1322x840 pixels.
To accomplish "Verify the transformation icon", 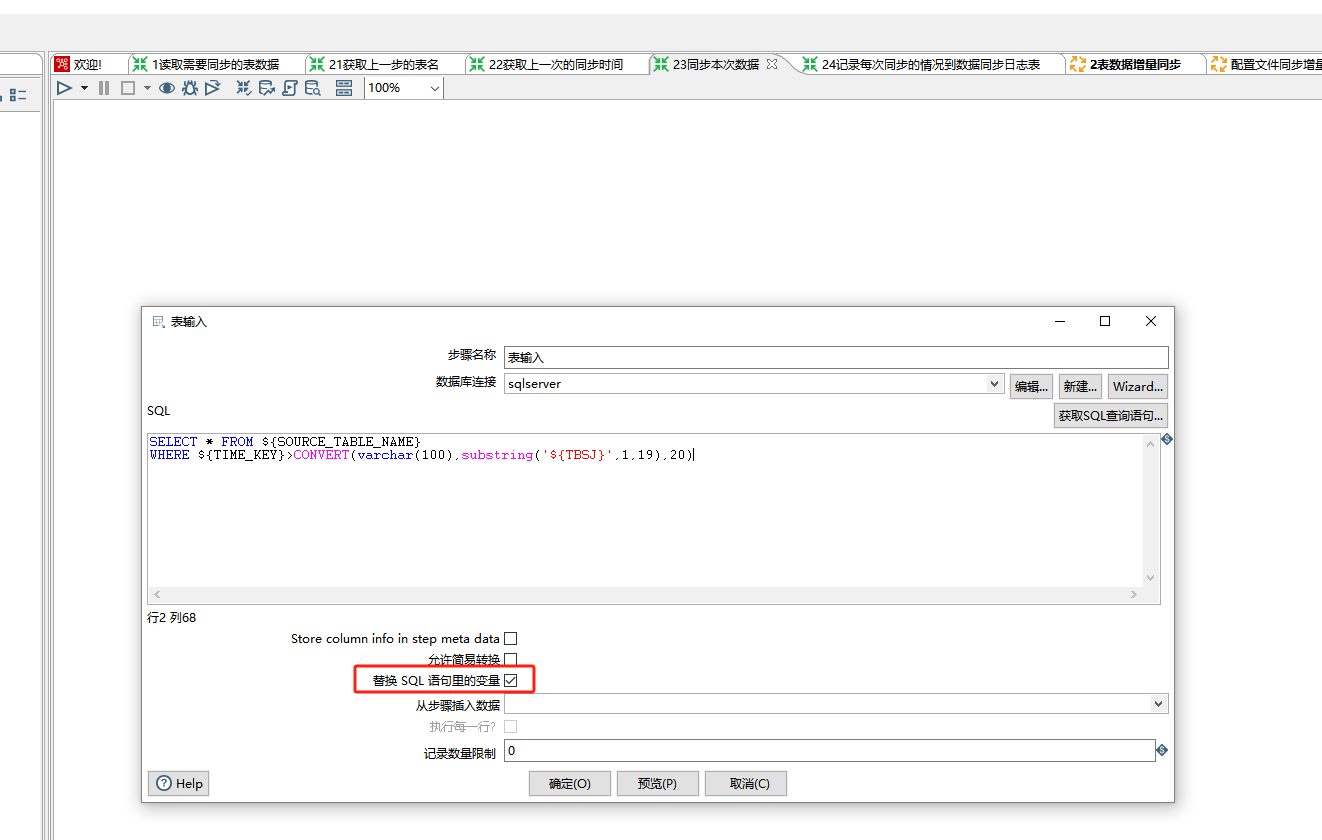I will 243,88.
